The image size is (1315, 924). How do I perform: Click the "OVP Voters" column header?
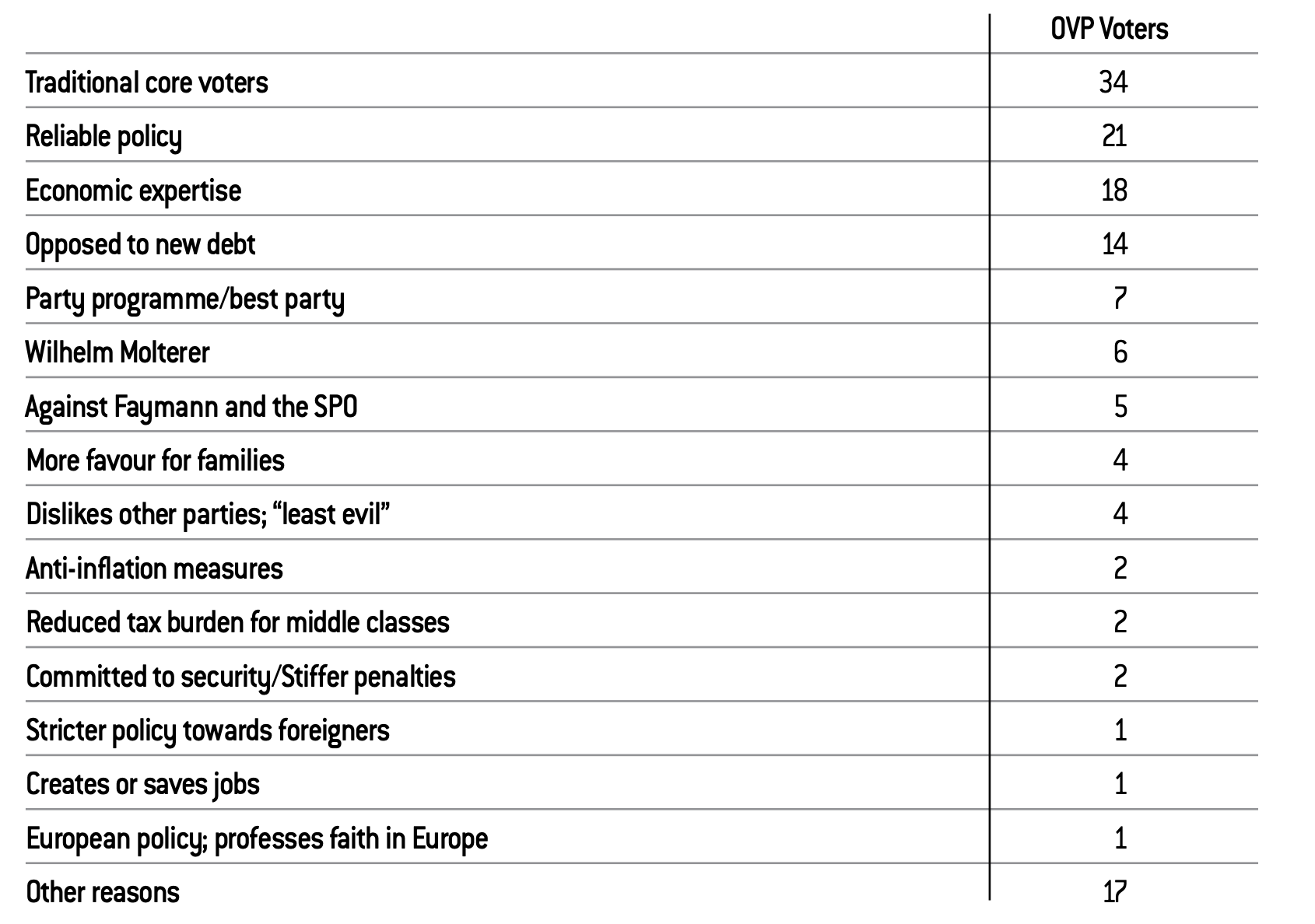1109,30
